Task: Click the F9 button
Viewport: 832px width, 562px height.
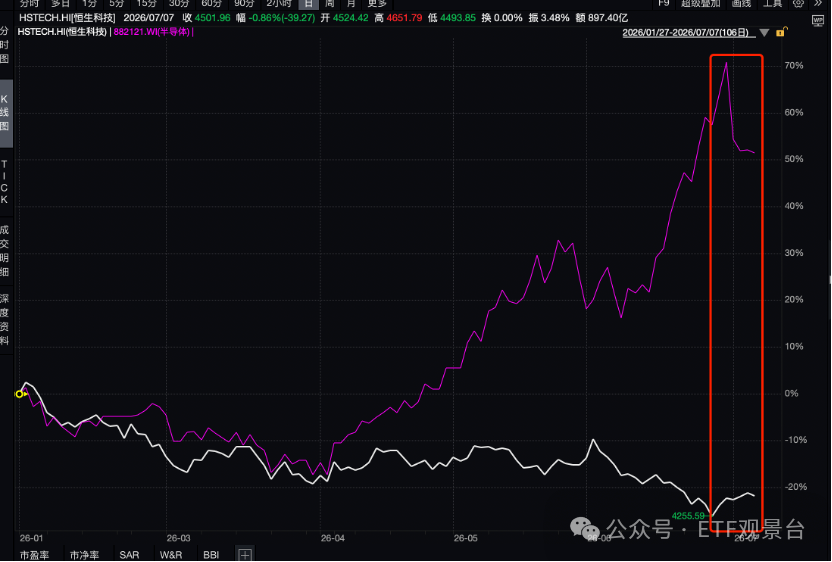Action: click(664, 3)
